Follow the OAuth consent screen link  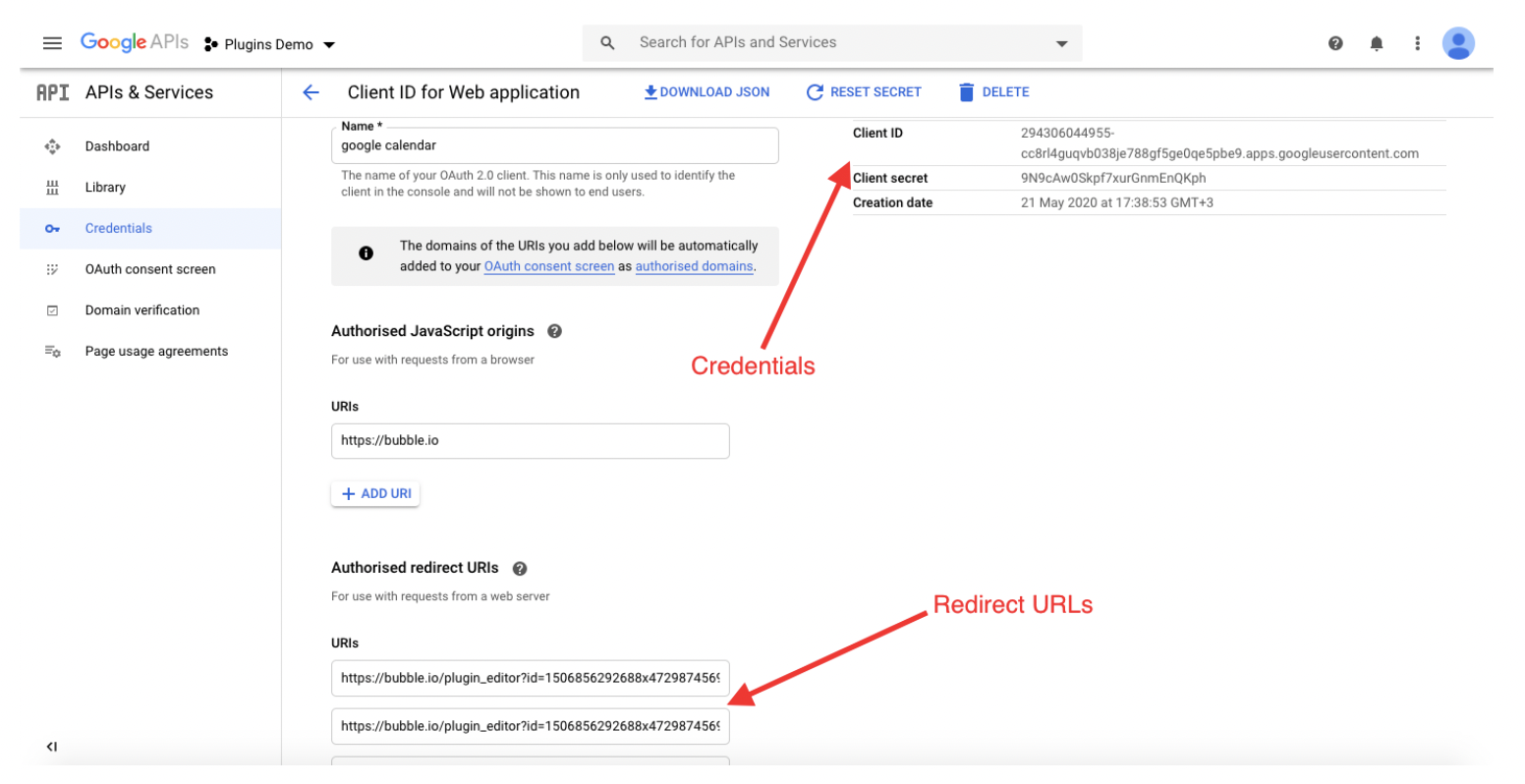549,266
